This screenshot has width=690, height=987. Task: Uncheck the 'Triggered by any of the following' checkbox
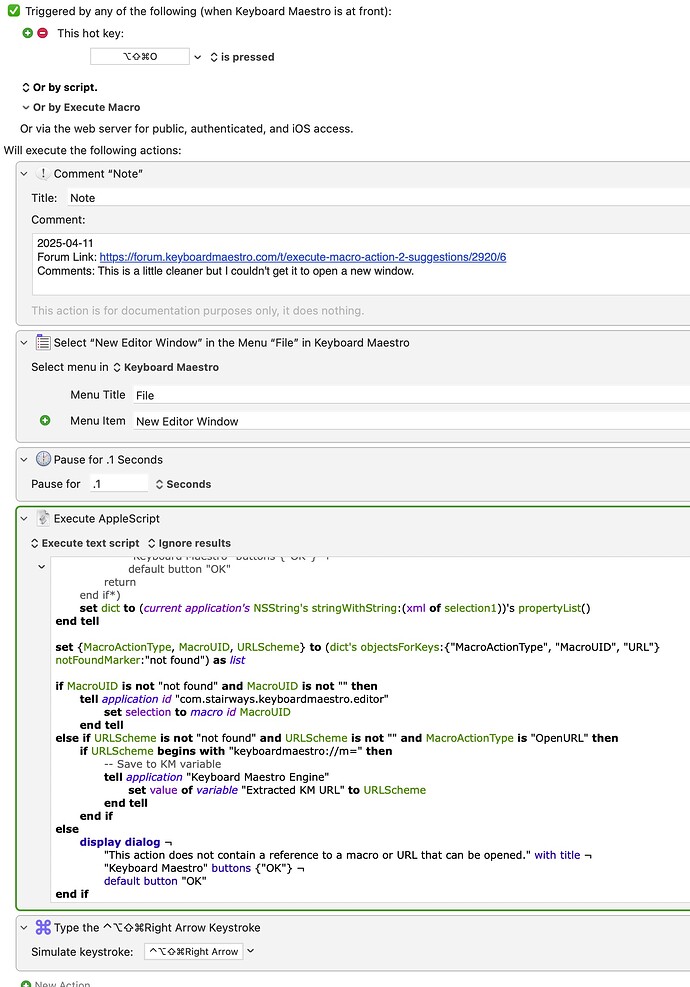click(x=13, y=11)
